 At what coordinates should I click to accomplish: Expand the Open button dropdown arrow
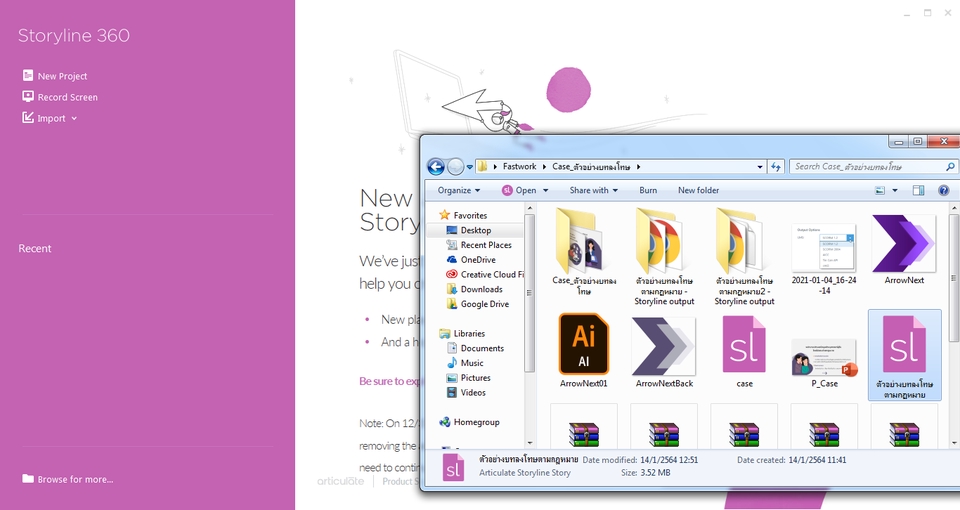pos(546,190)
